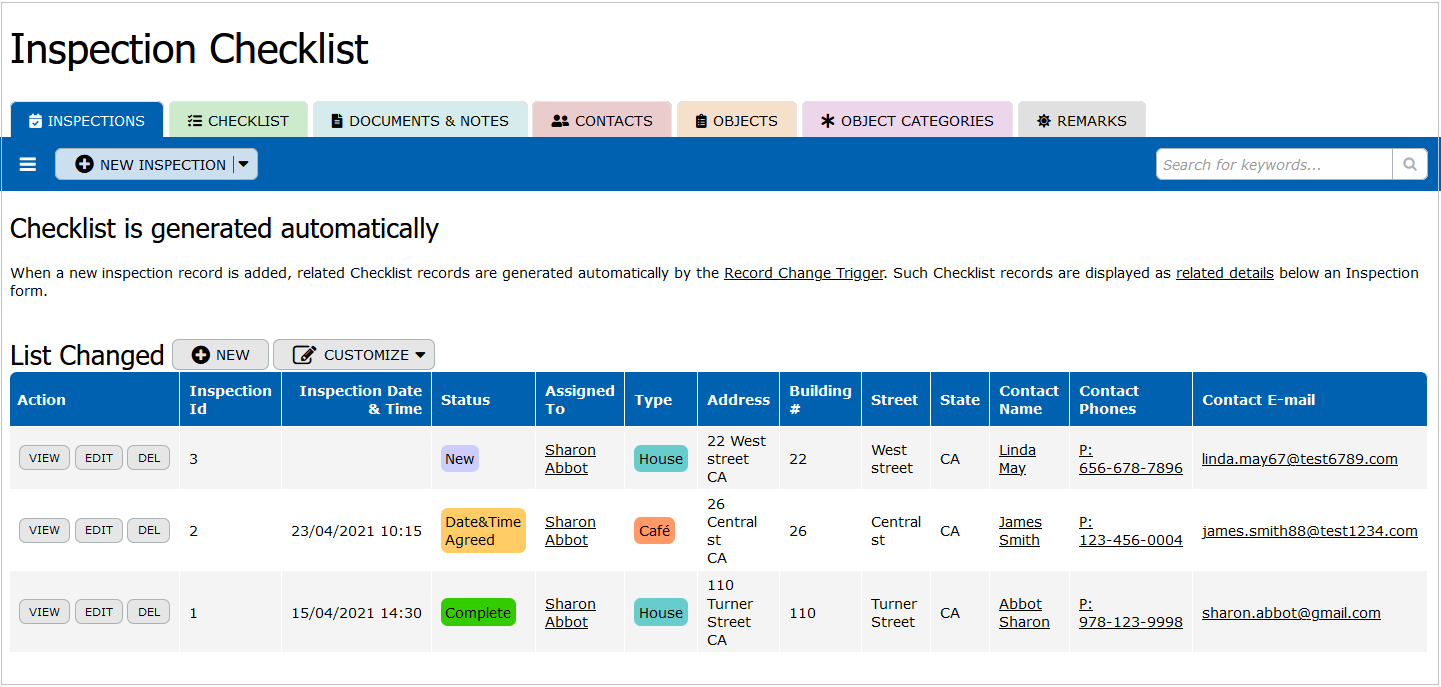Open the Documents & Notes tab
The height and width of the screenshot is (687, 1441).
click(419, 121)
